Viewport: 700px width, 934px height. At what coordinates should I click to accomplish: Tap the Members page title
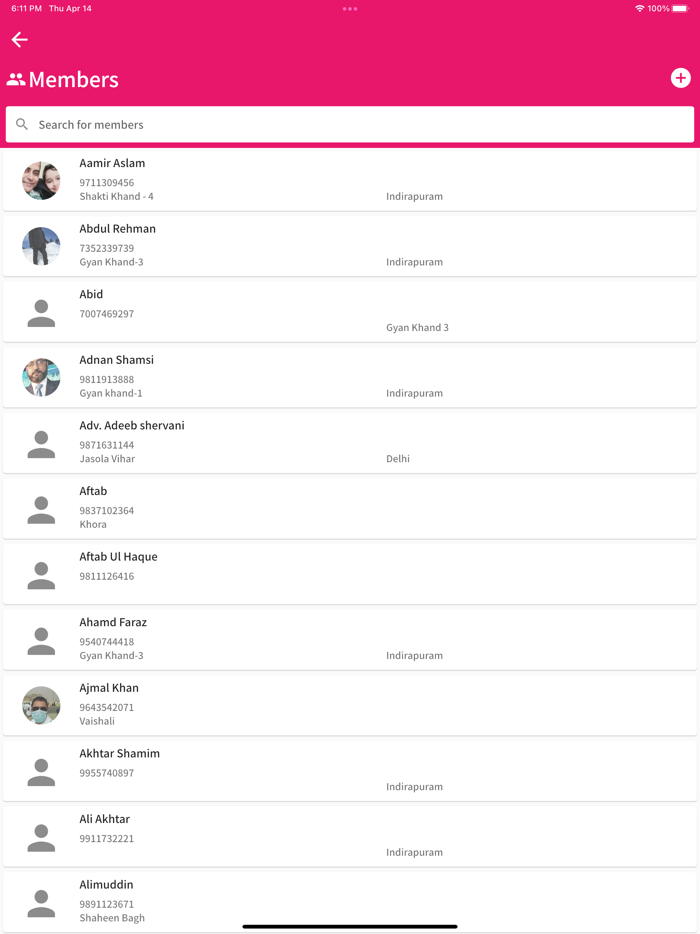click(x=74, y=80)
